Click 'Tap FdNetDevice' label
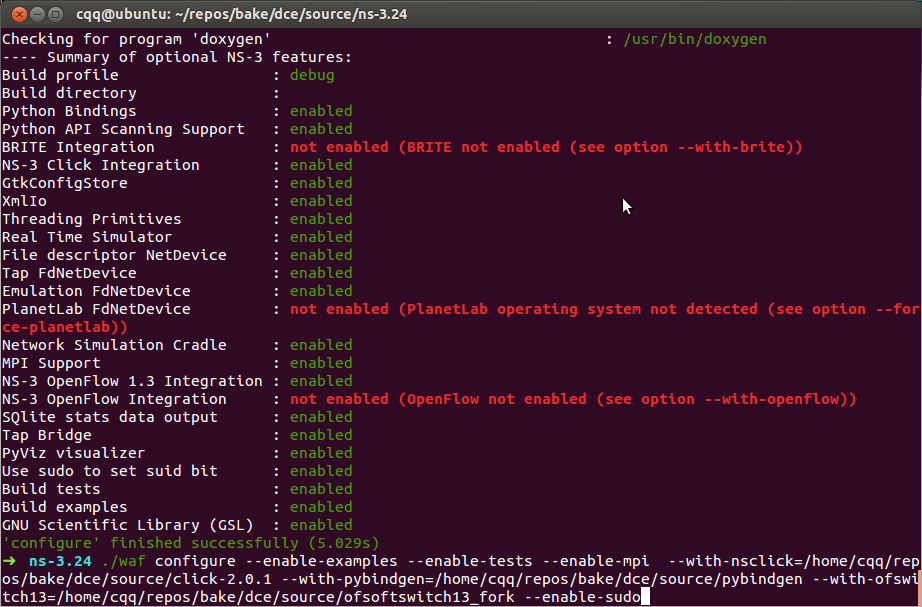Screen dimensions: 922x607 coord(69,274)
